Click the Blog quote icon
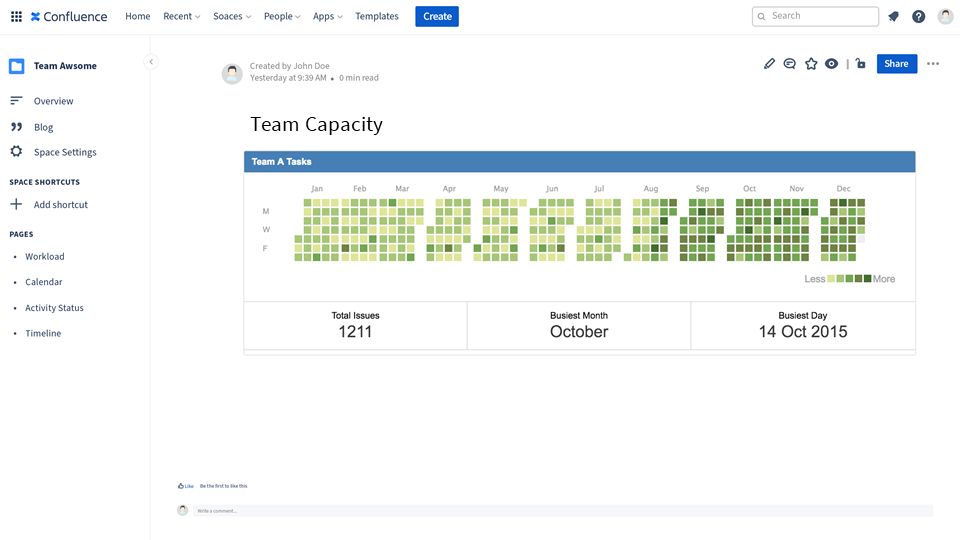The width and height of the screenshot is (960, 540). pos(17,127)
